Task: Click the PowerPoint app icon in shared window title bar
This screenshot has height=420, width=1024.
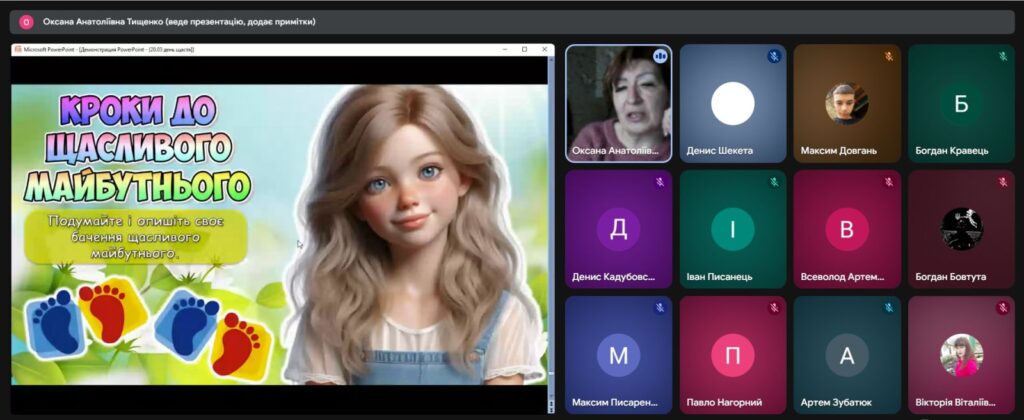Action: point(16,49)
